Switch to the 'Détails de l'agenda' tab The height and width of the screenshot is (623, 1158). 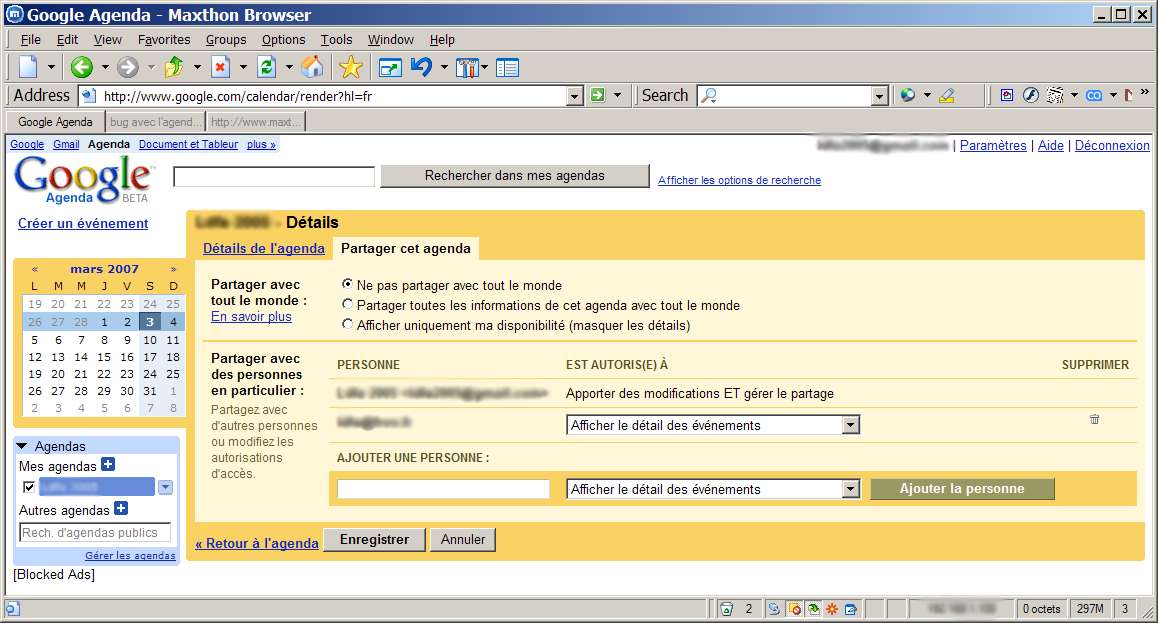[x=264, y=249]
